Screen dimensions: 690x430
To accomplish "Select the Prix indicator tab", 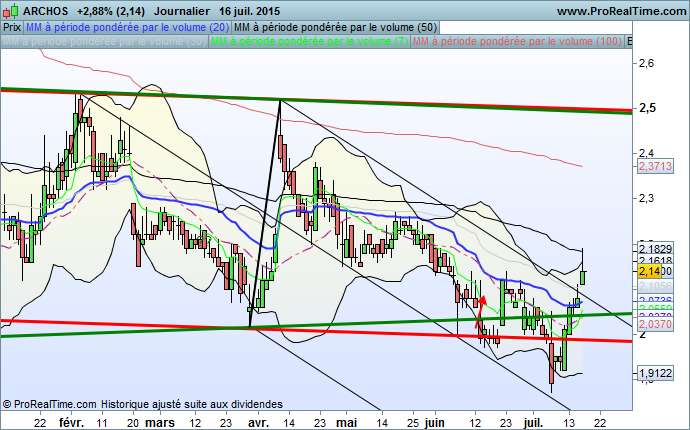I will [12, 27].
